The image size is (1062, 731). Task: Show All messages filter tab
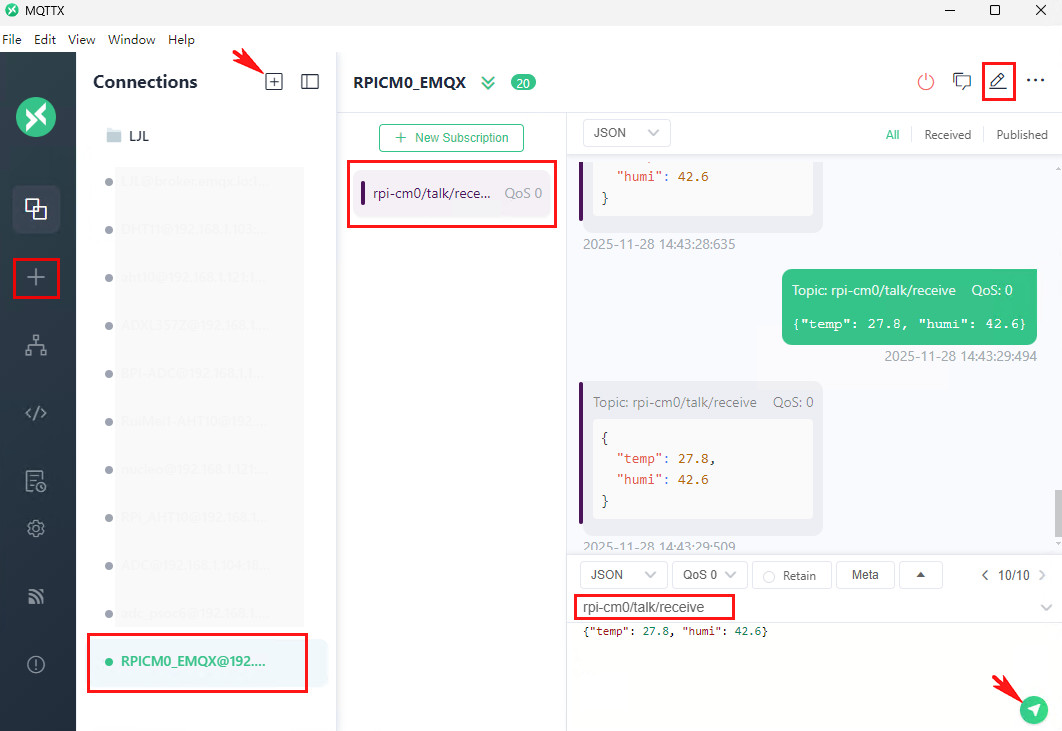point(892,135)
